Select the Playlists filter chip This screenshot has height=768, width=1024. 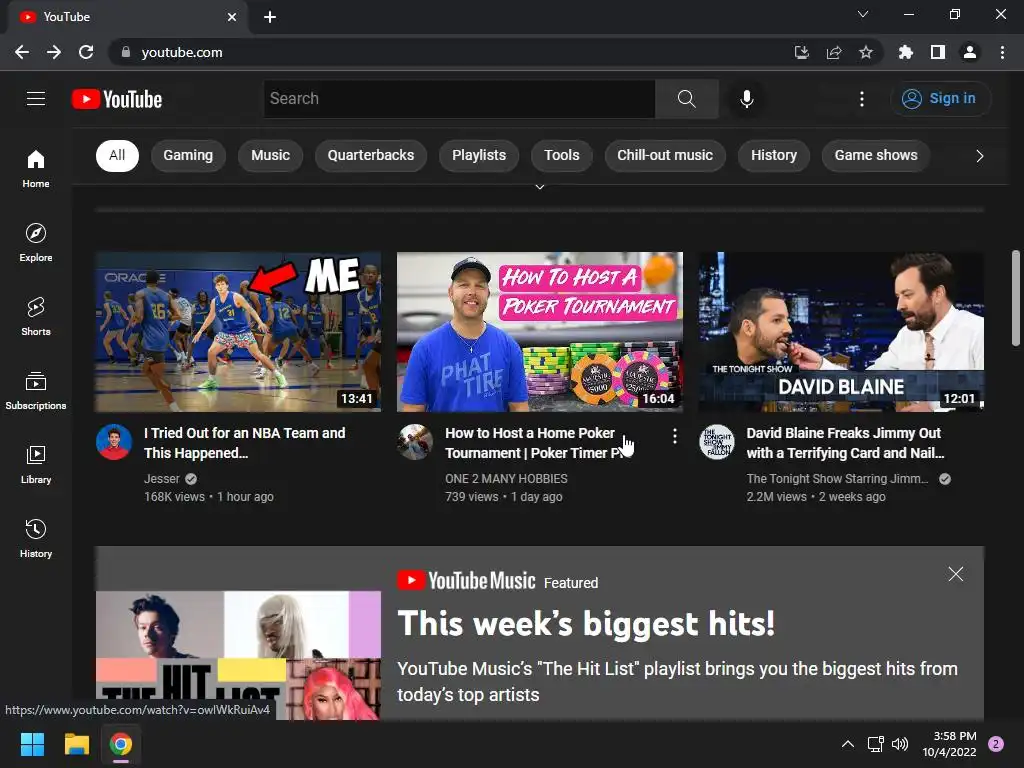tap(479, 155)
